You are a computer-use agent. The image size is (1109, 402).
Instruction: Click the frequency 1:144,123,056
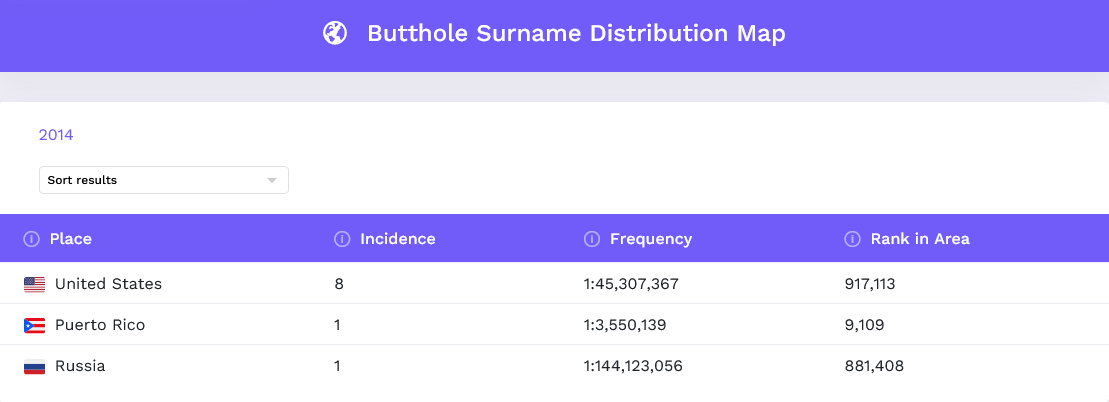click(633, 366)
